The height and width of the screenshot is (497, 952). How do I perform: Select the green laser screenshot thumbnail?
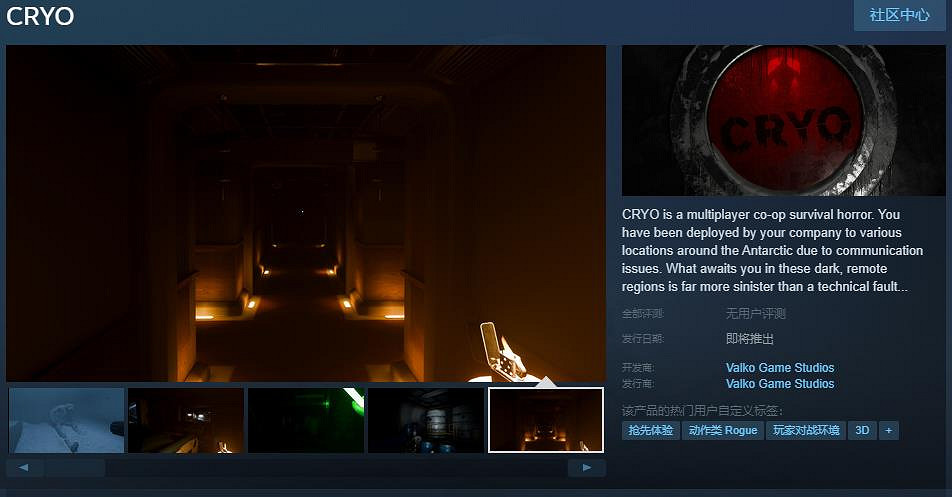click(x=306, y=421)
